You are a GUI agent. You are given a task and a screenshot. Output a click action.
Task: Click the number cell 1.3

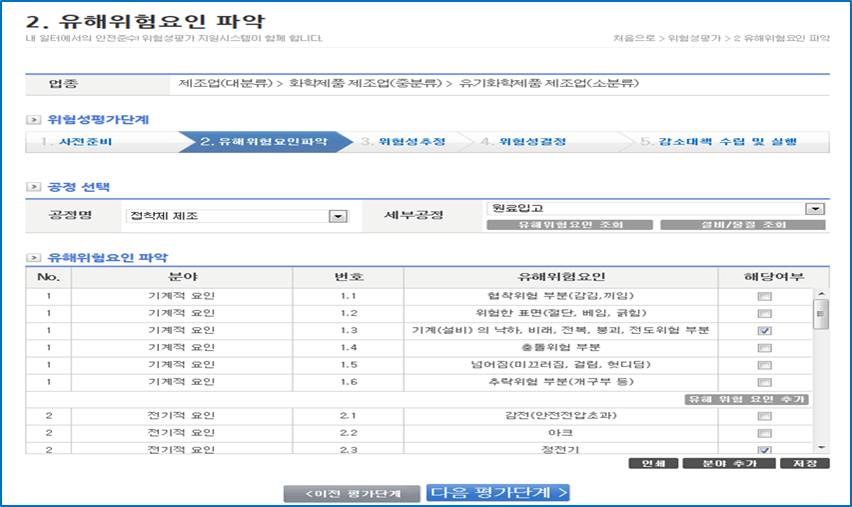click(x=348, y=330)
